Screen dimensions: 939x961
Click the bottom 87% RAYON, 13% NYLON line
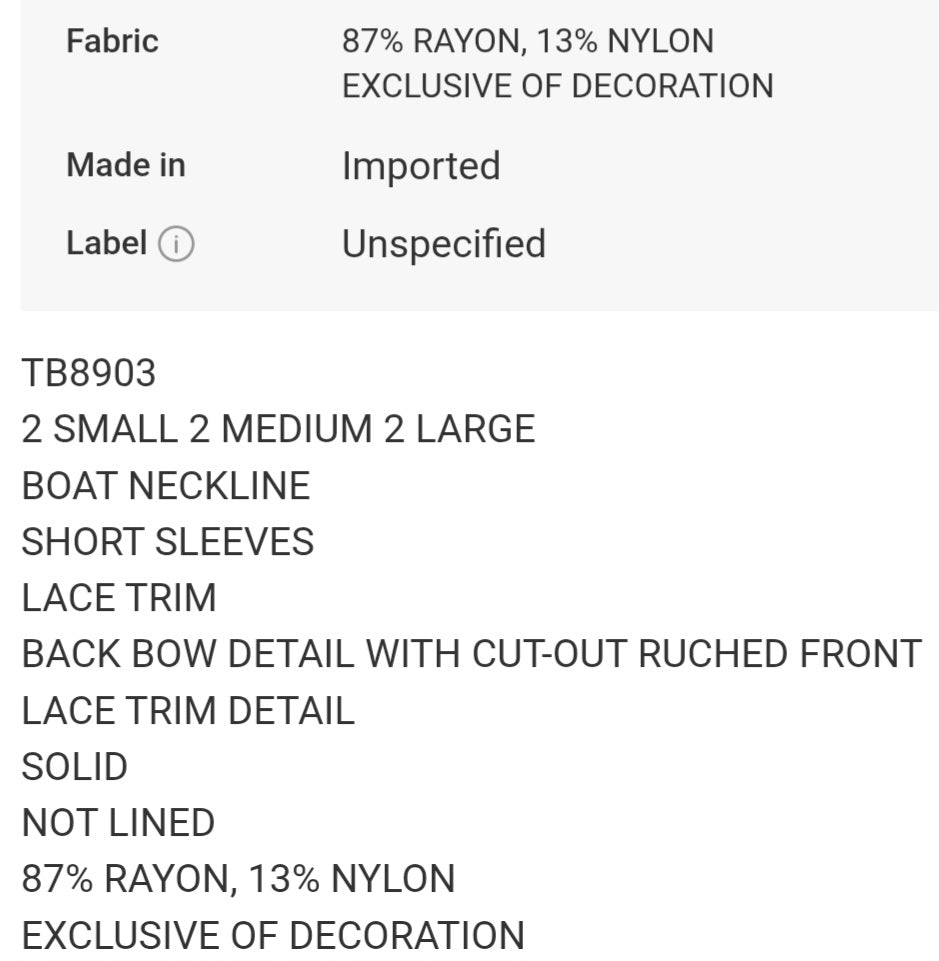click(x=238, y=879)
